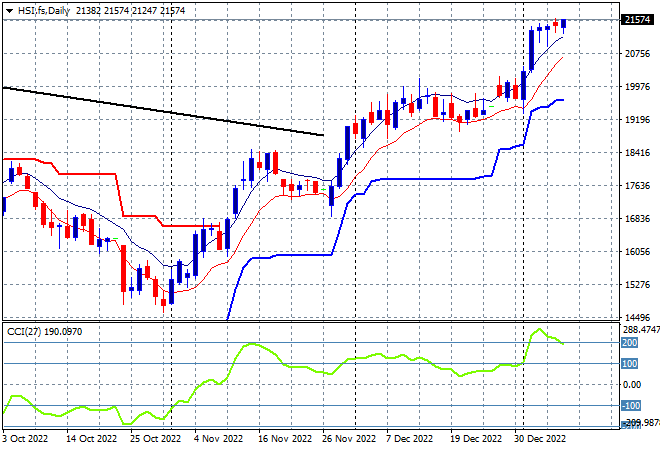Click the 17636 price axis value

(637, 186)
